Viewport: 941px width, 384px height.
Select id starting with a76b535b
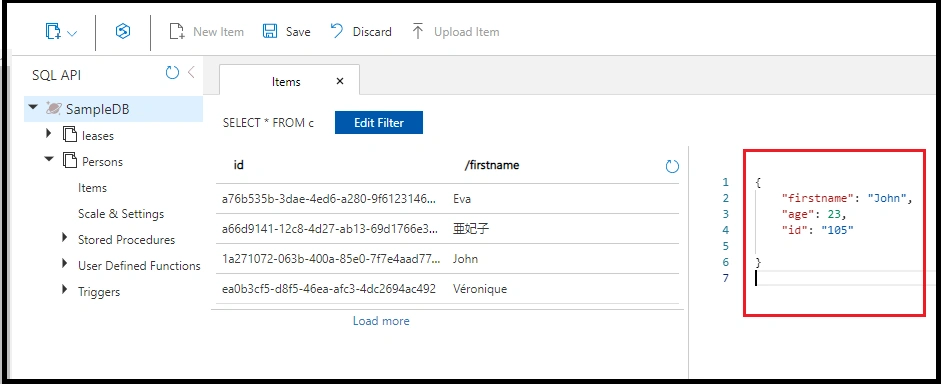[329, 199]
